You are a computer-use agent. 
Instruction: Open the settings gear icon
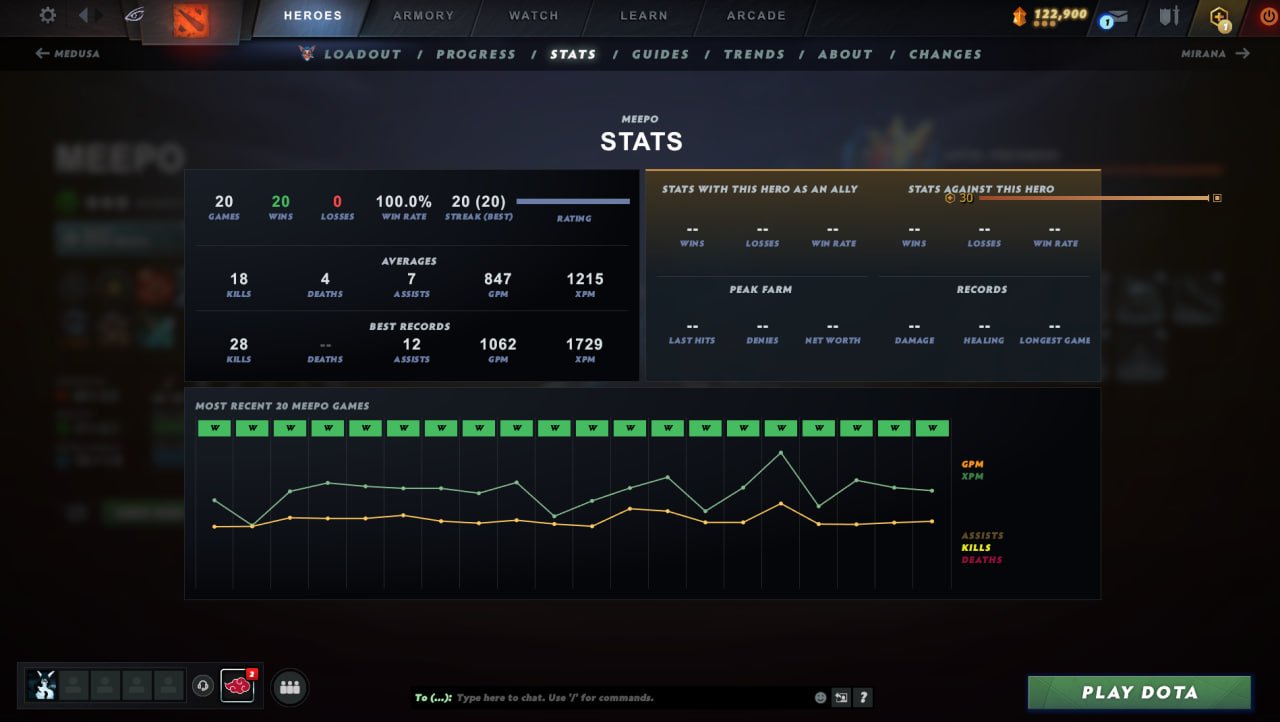47,15
